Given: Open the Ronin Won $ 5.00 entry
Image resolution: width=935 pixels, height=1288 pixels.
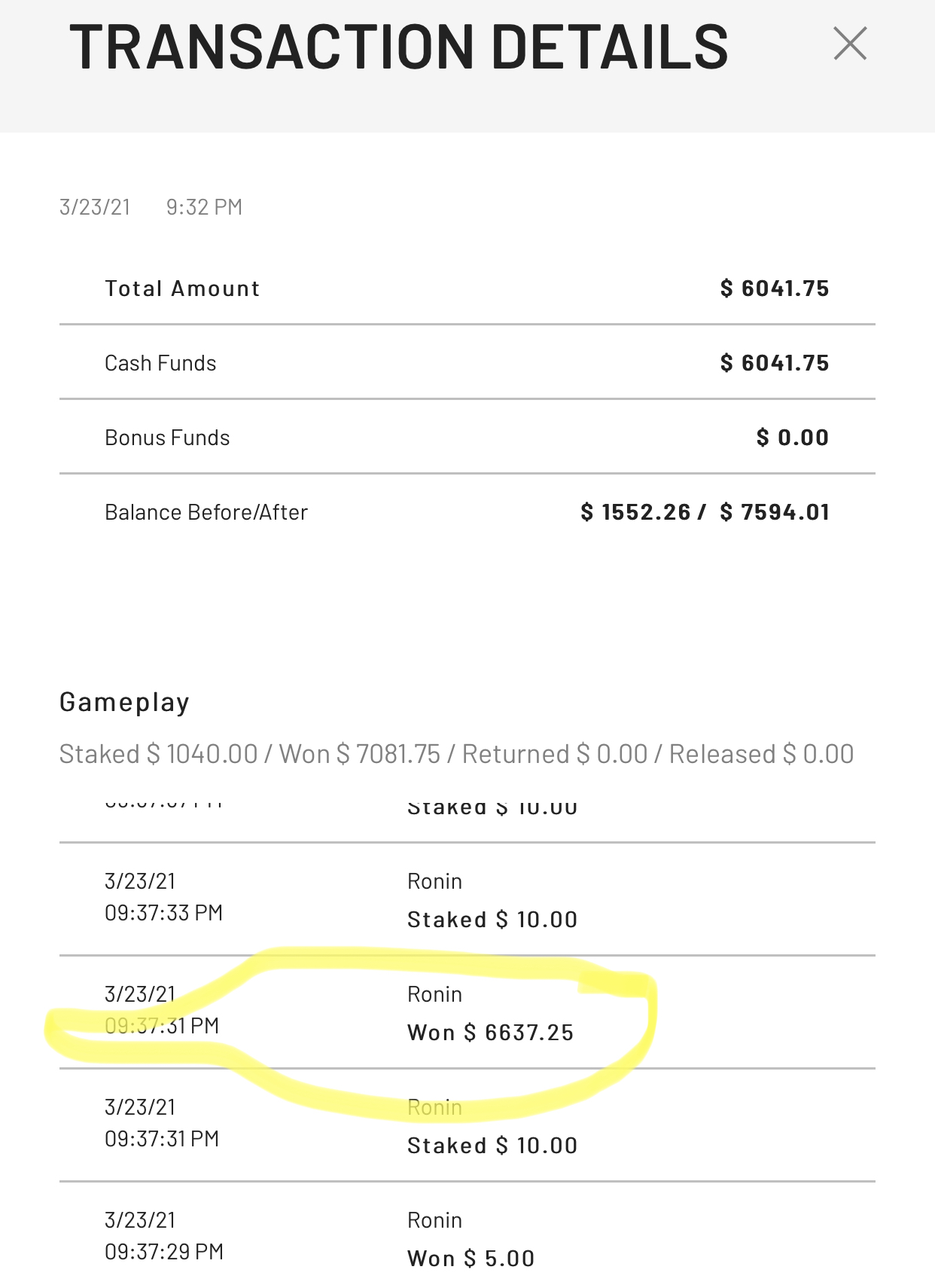Looking at the screenshot, I should tap(471, 1240).
